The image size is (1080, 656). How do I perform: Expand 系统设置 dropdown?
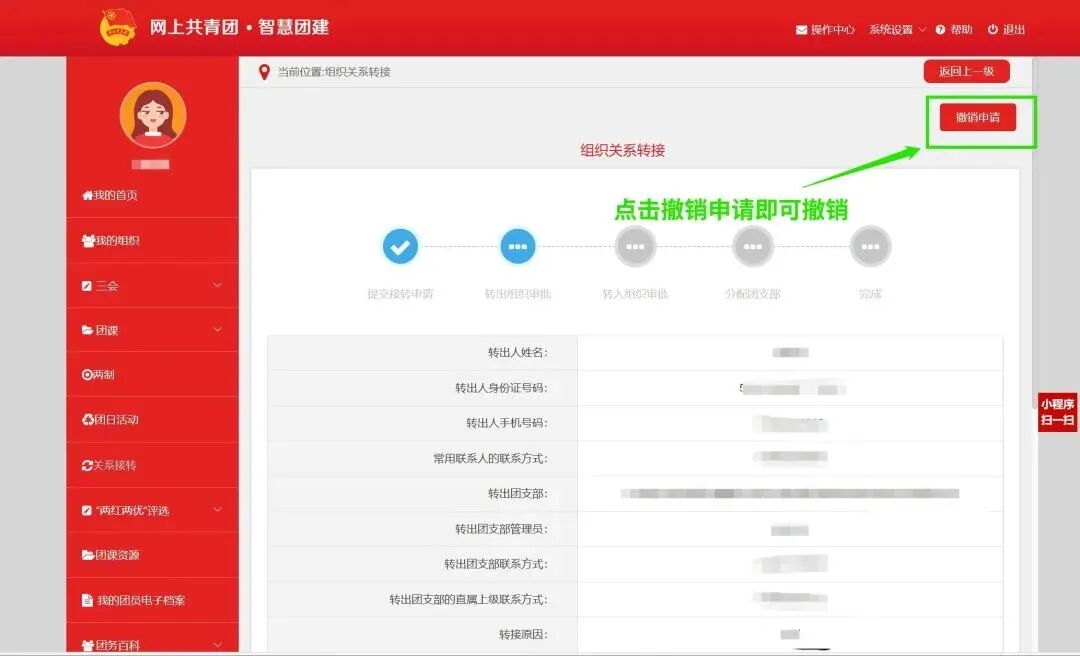(897, 30)
